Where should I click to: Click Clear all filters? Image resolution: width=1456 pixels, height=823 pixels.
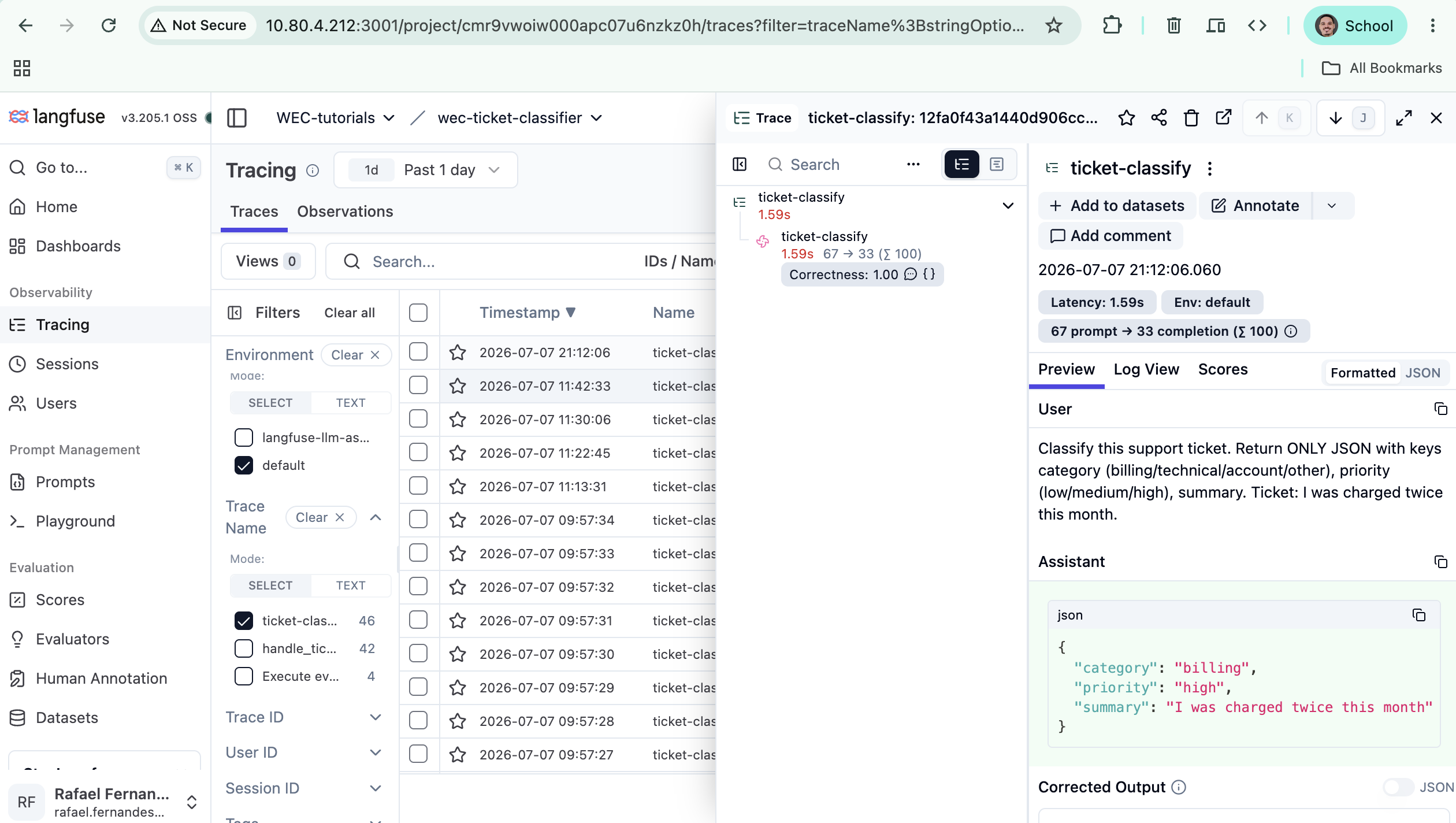click(x=350, y=313)
